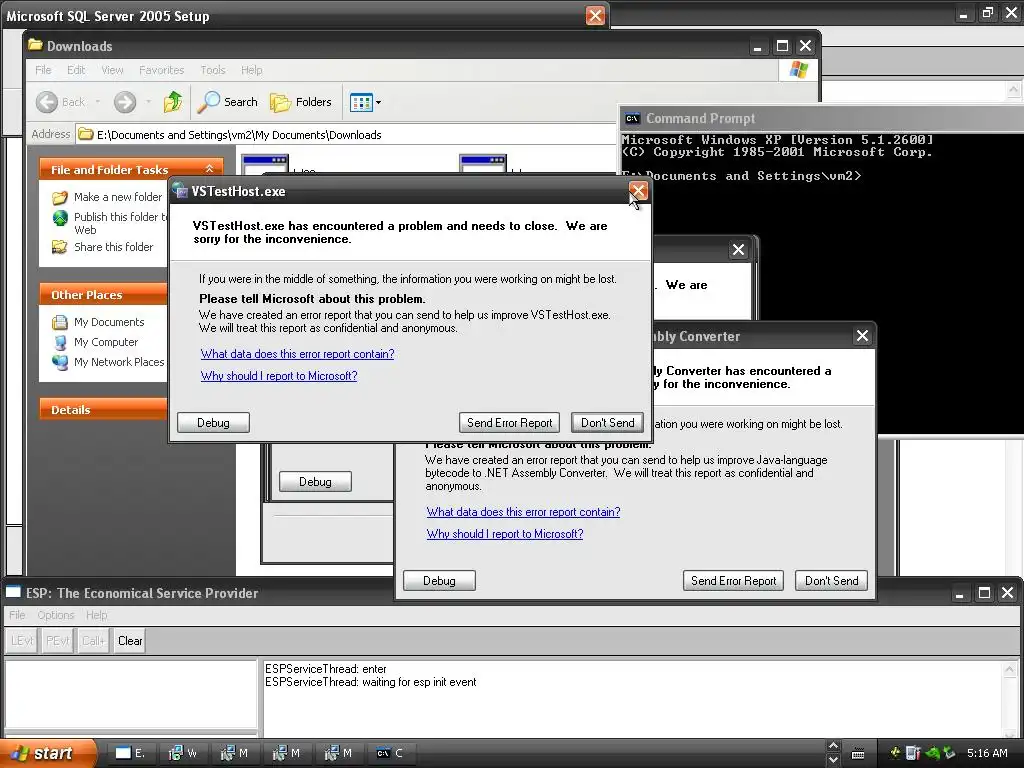Open 'Why should I report to Microsoft?' in VSTestHost dialog
Image resolution: width=1024 pixels, height=768 pixels.
click(x=279, y=376)
